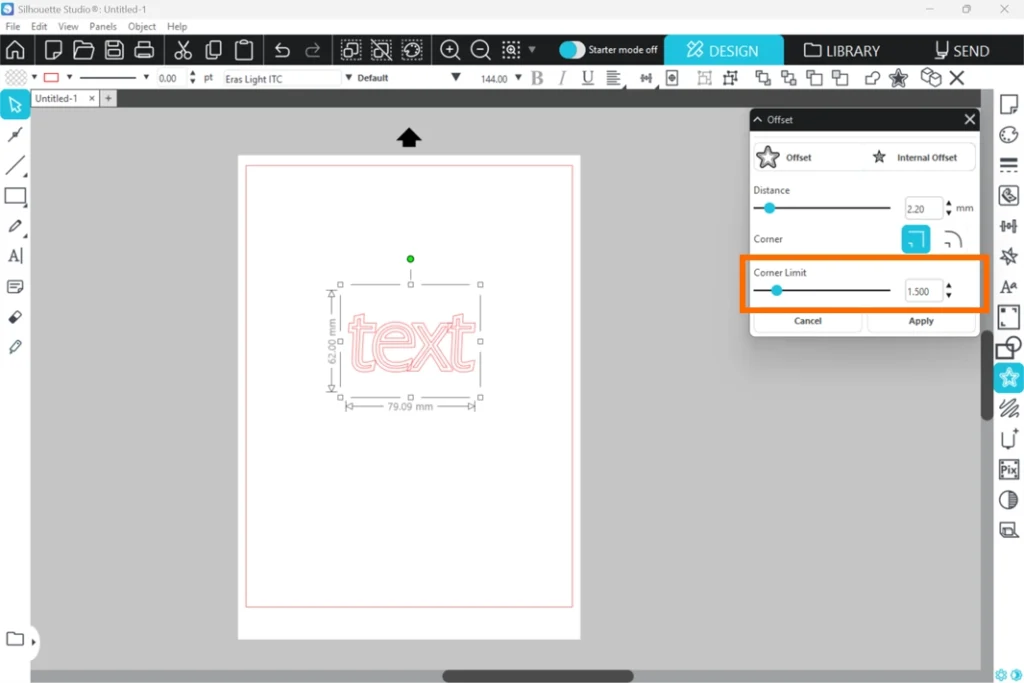Click the Cut scissors icon
The height and width of the screenshot is (683, 1024).
coord(182,50)
